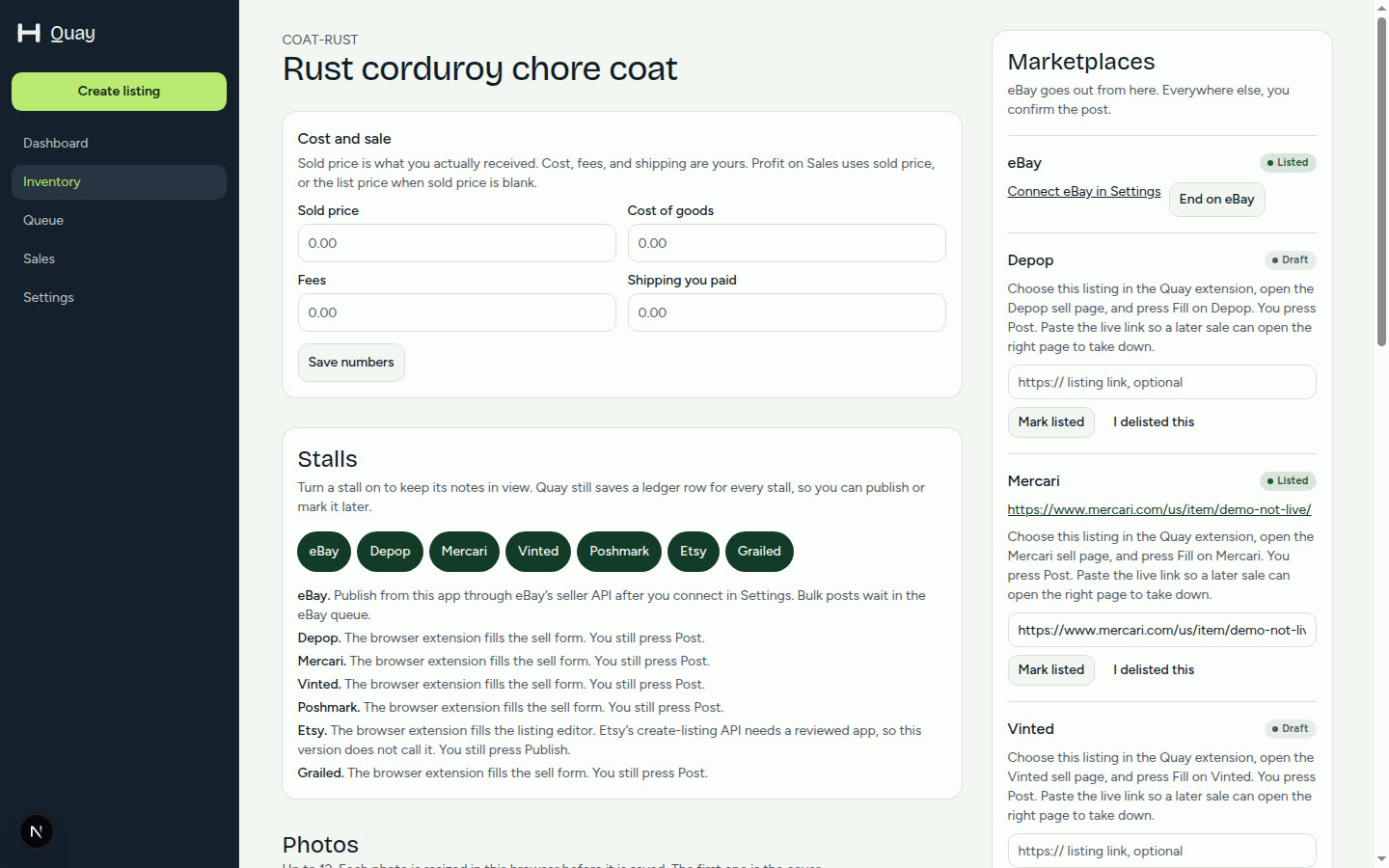Open Dashboard in the sidebar
This screenshot has width=1389, height=868.
[x=119, y=143]
